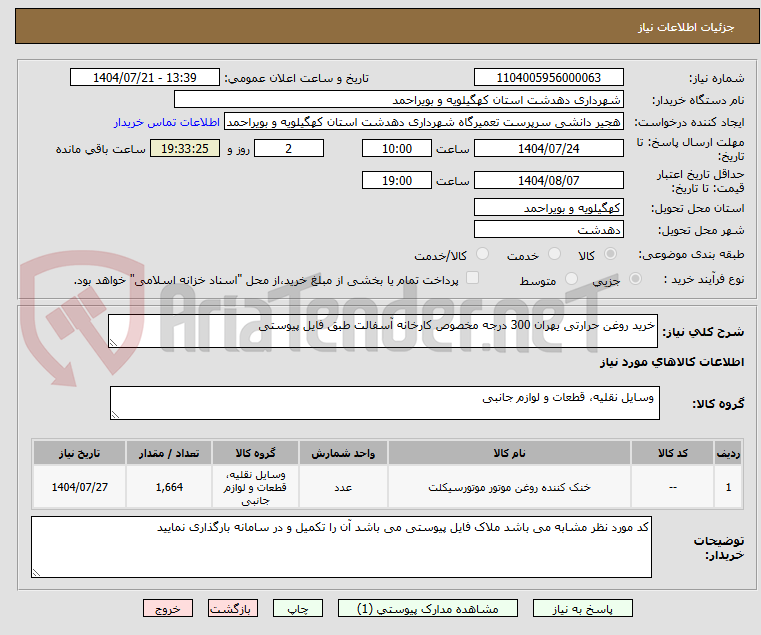
Task: Click the quantity cell 1,664
Action: [x=169, y=487]
